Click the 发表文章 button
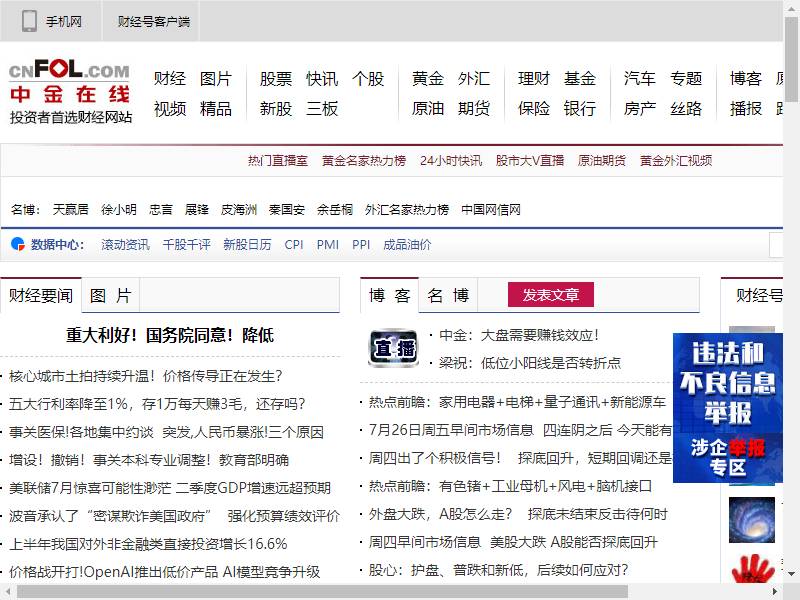Viewport: 800px width, 600px height. 551,295
